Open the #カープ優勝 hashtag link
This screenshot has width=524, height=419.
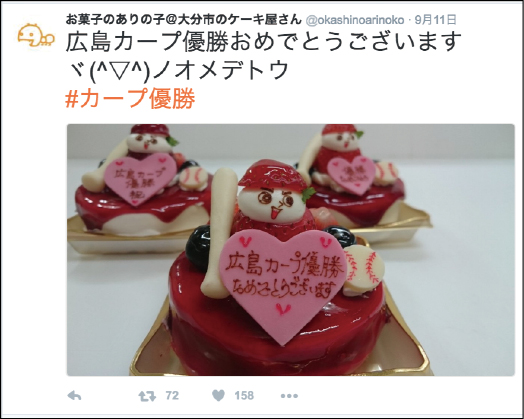(x=130, y=99)
